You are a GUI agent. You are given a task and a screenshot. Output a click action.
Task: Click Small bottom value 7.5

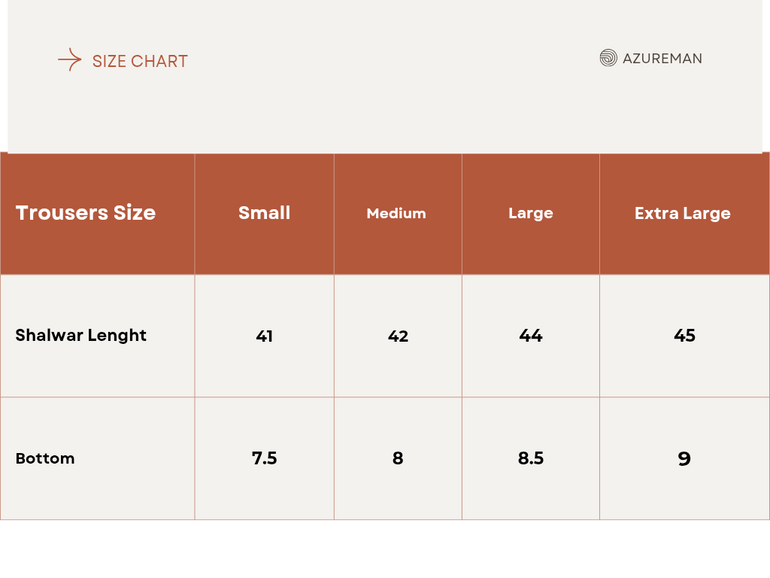[264, 459]
